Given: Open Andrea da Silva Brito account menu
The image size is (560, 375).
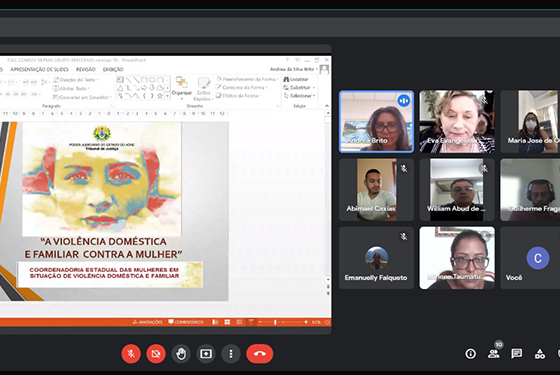Looking at the screenshot, I should pyautogui.click(x=294, y=69).
